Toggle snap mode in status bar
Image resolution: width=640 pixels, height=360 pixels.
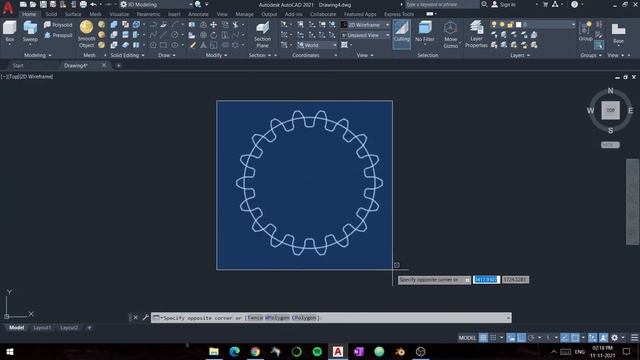(x=493, y=338)
